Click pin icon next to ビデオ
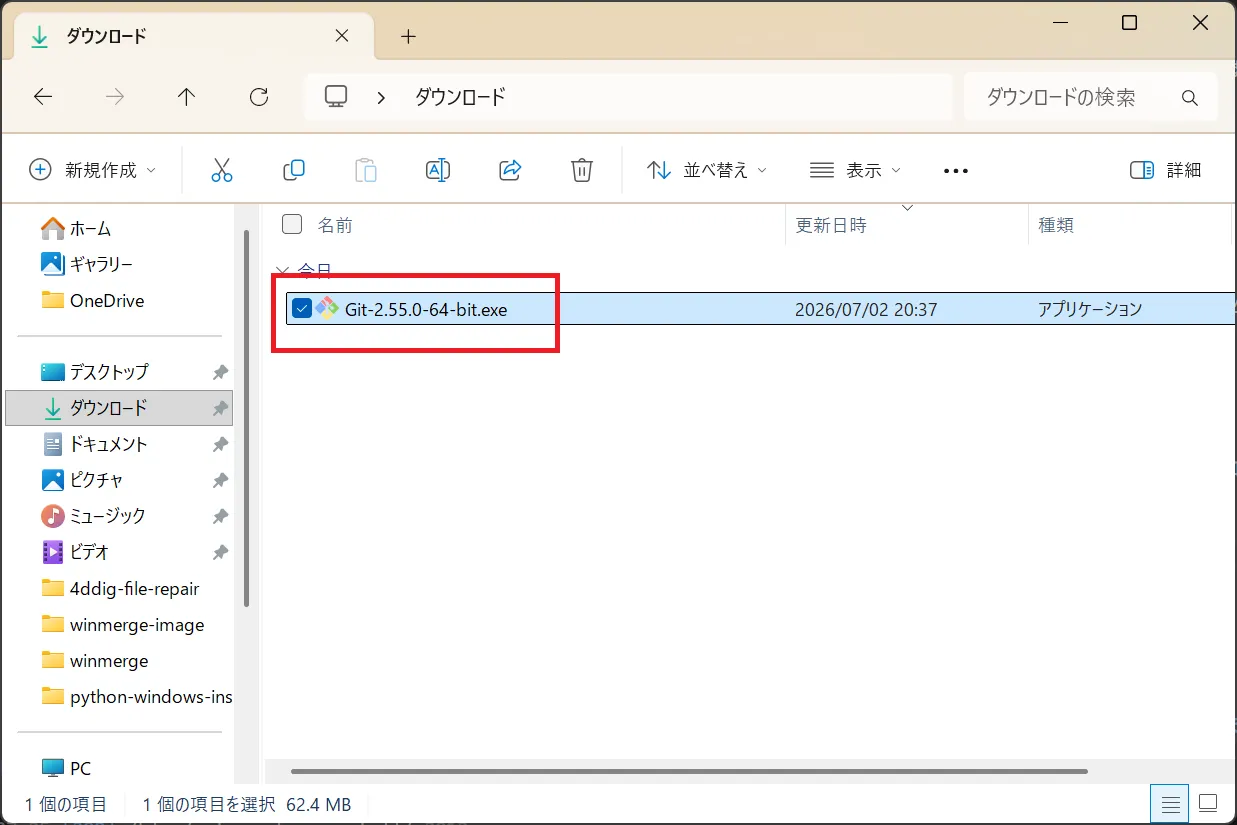1237x825 pixels. click(220, 552)
